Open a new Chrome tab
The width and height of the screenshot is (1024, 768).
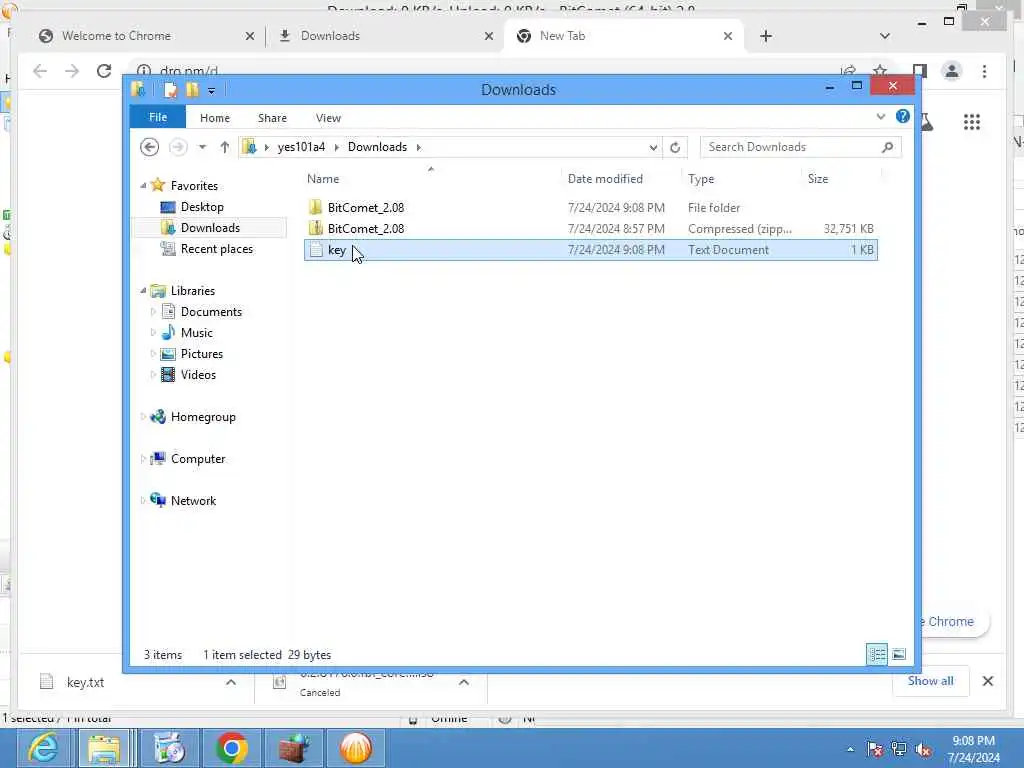click(765, 36)
